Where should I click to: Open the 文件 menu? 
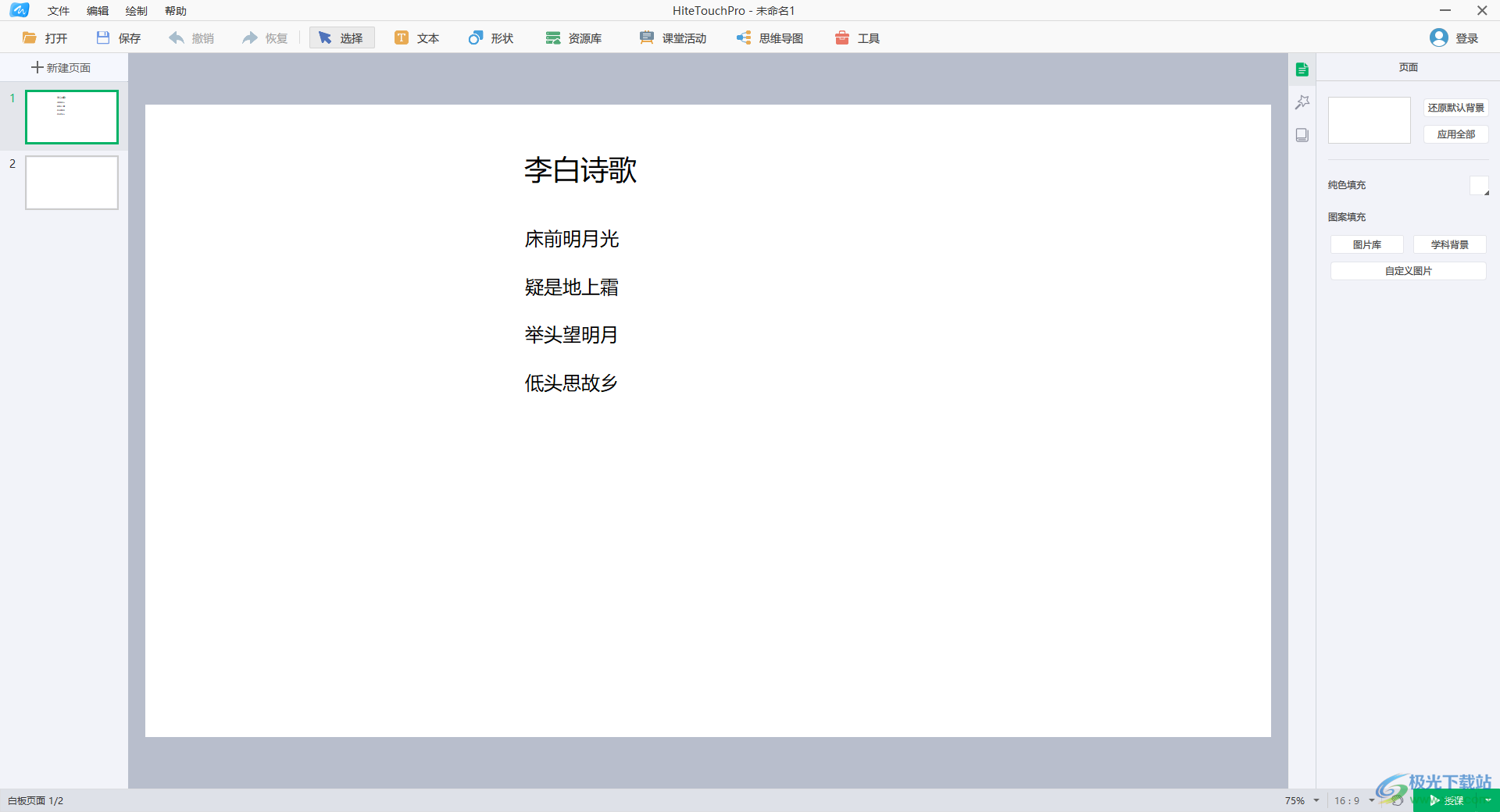(x=59, y=11)
